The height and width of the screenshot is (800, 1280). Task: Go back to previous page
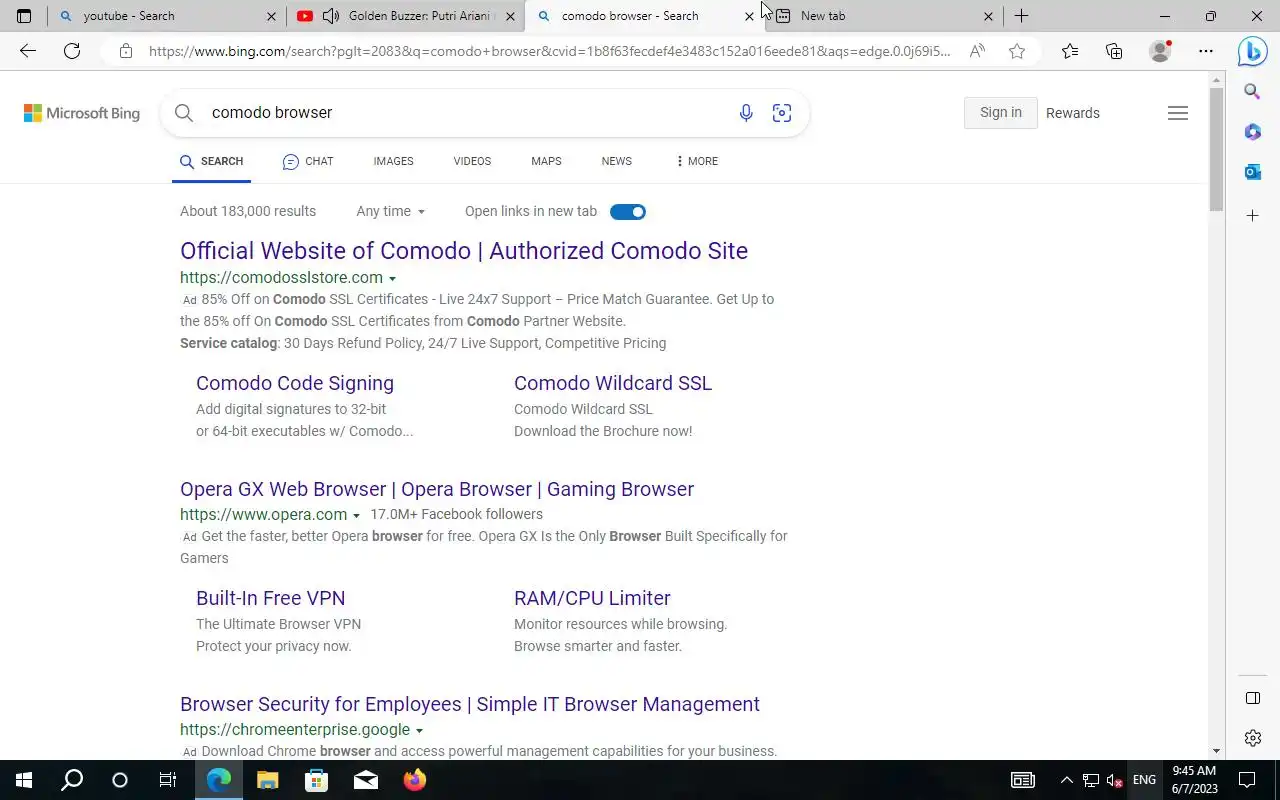(x=28, y=51)
